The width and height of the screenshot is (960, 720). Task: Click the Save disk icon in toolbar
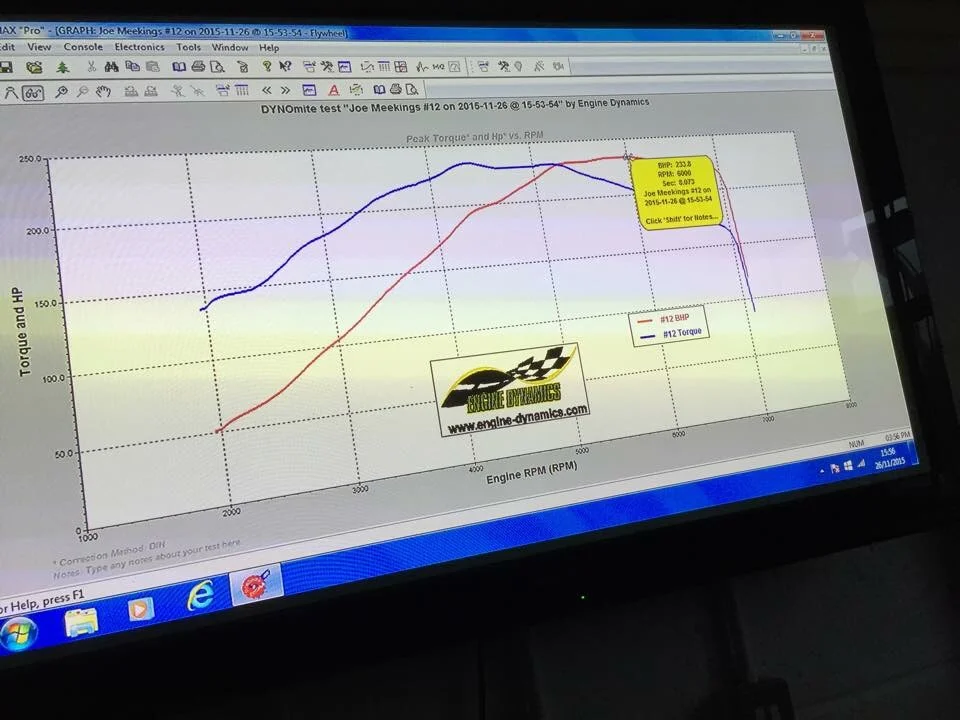click(x=6, y=67)
